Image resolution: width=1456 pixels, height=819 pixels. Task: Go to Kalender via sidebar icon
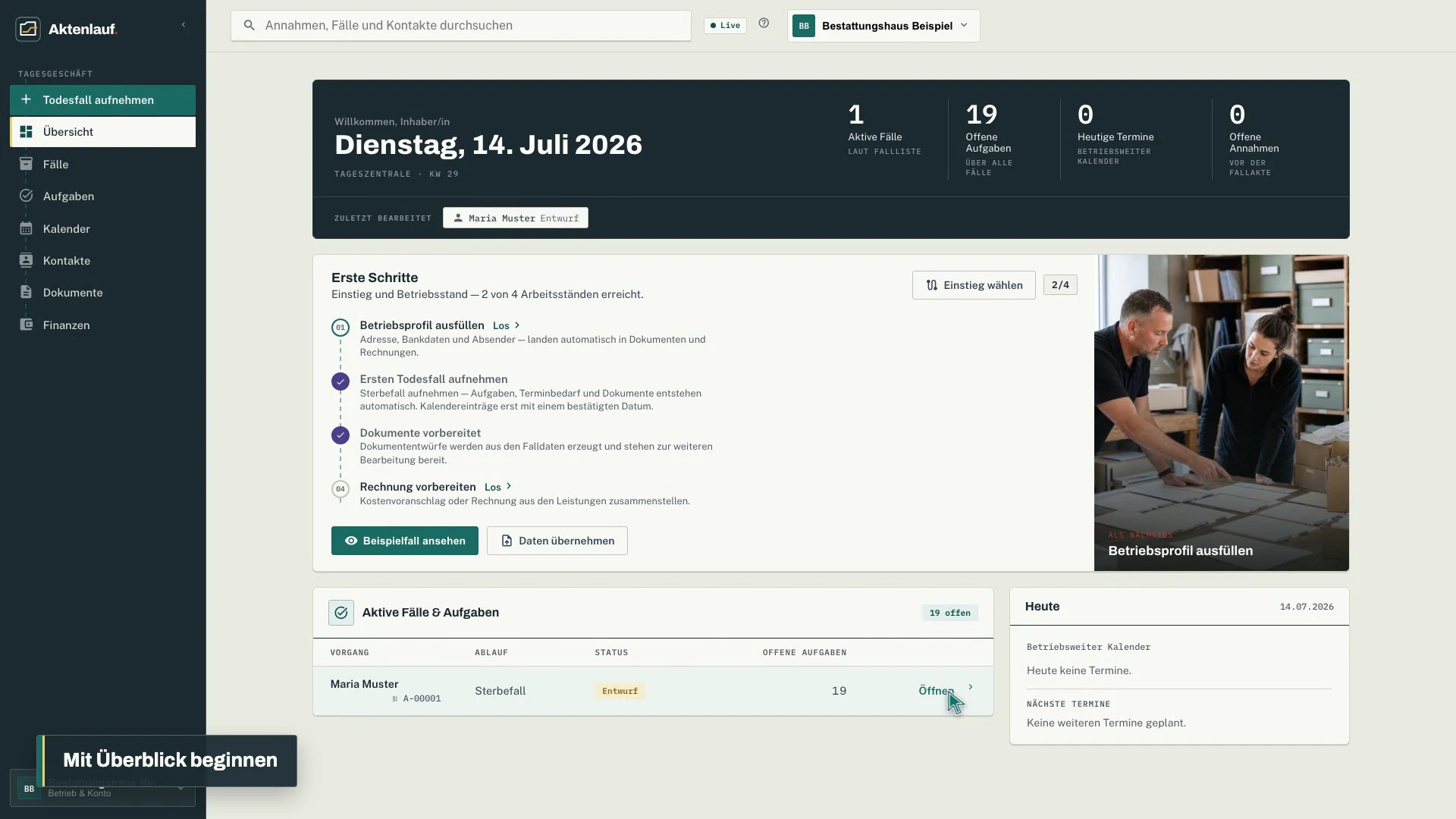pos(26,228)
